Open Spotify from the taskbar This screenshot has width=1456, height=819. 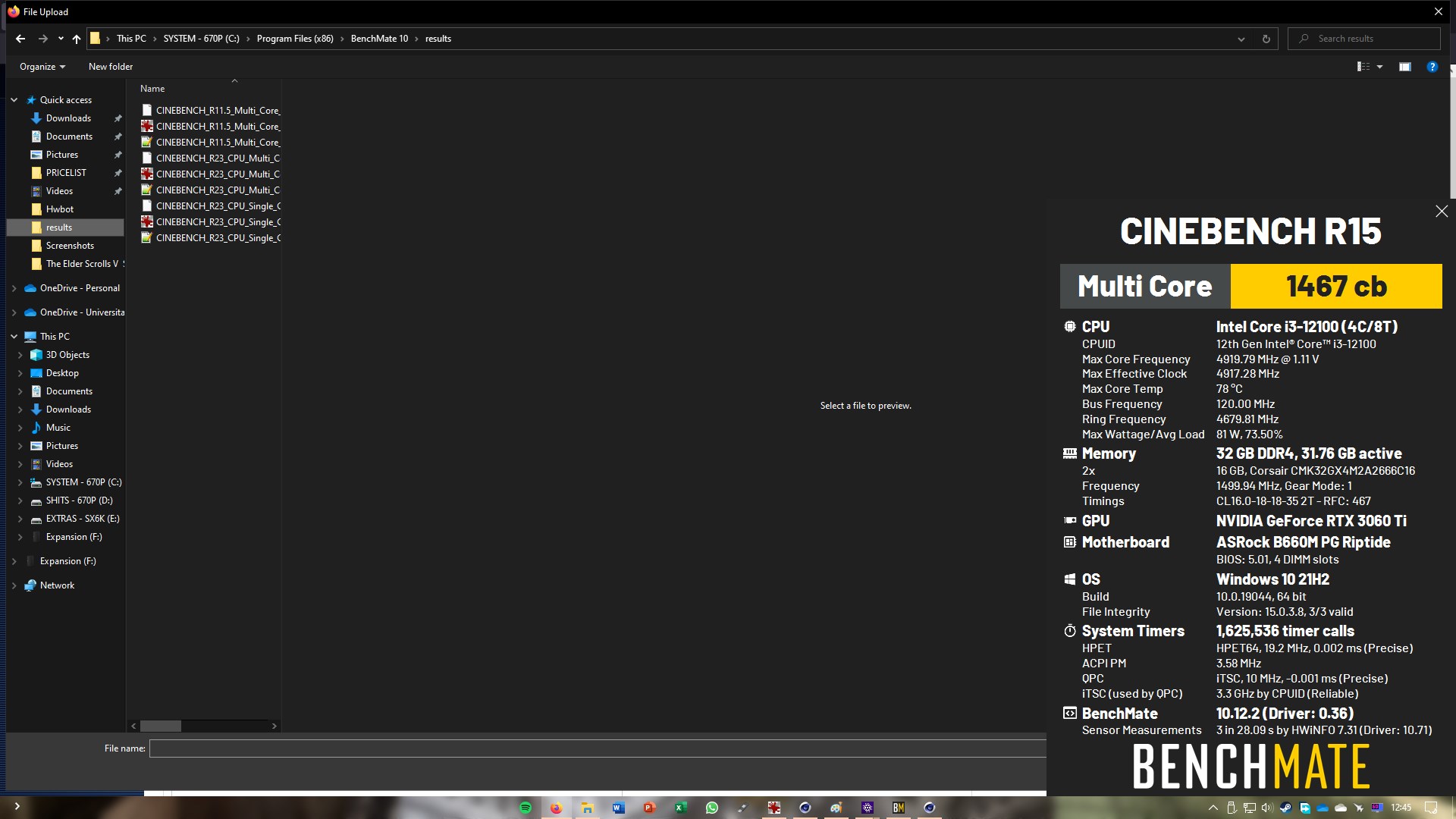pos(525,808)
